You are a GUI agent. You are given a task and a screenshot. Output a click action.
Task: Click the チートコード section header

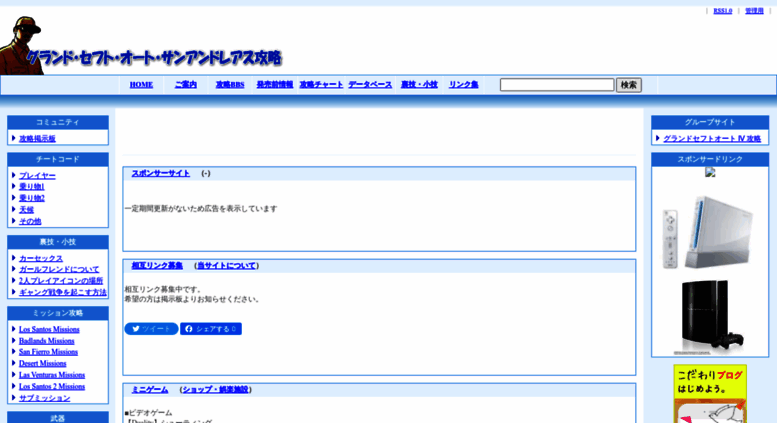tap(58, 159)
